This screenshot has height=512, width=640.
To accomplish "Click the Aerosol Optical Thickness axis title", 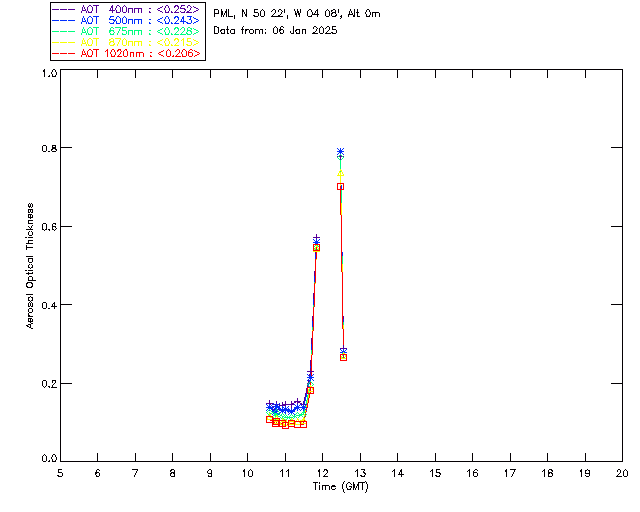I will click(x=30, y=266).
